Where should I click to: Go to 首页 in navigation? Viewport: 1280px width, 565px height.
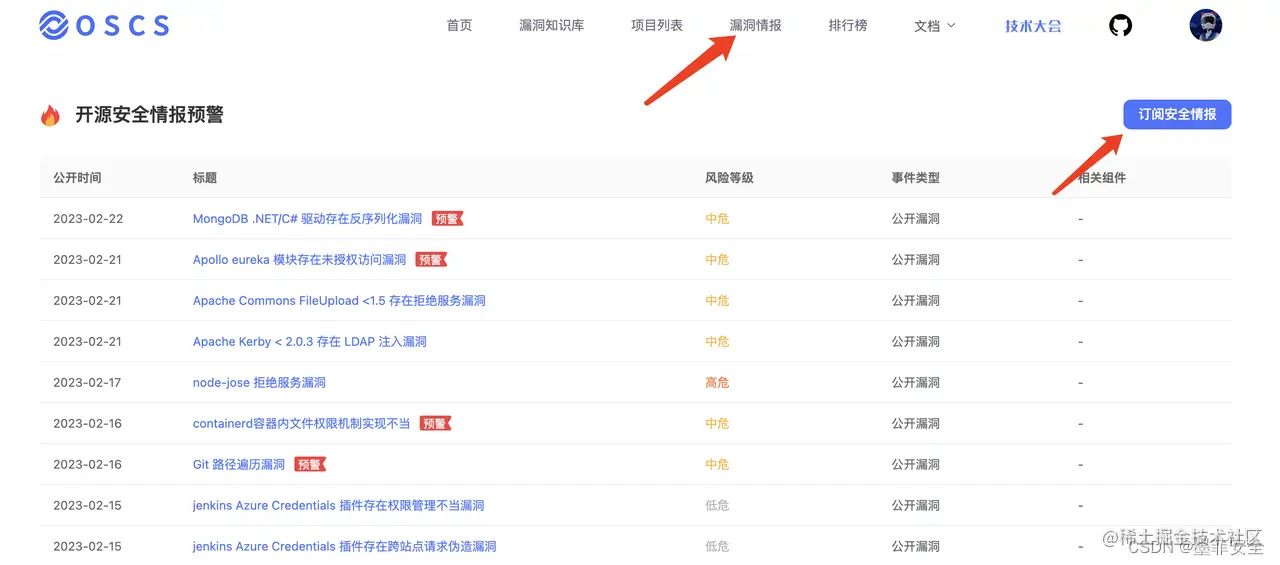tap(459, 25)
